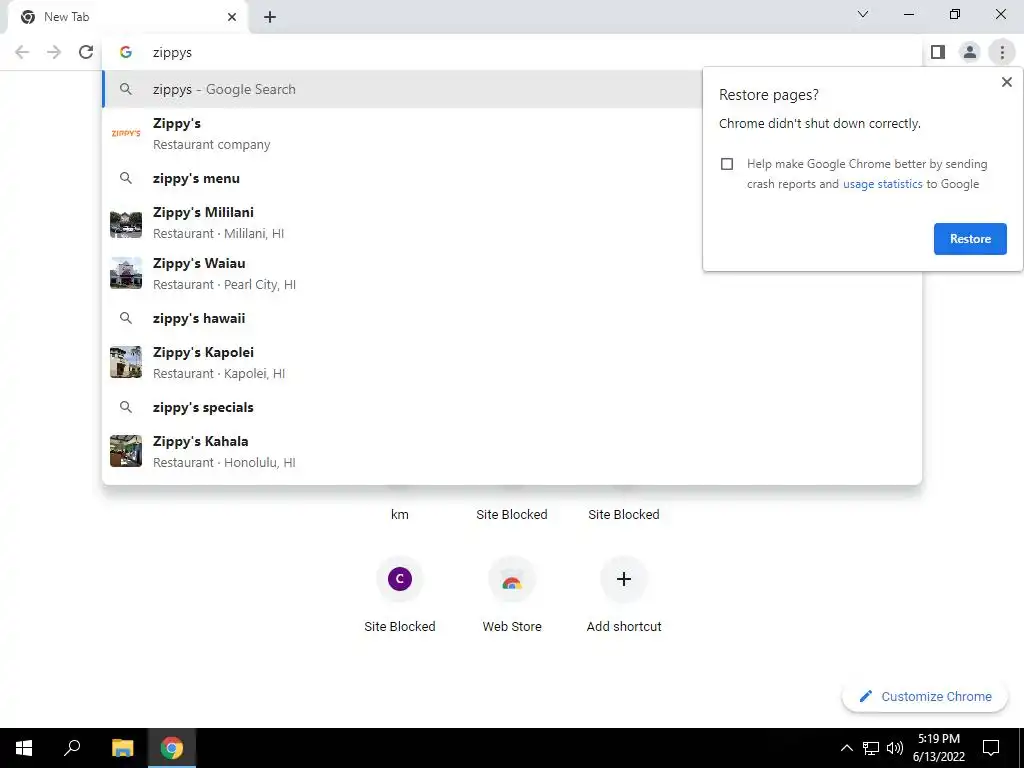Click the Restore button

click(970, 239)
